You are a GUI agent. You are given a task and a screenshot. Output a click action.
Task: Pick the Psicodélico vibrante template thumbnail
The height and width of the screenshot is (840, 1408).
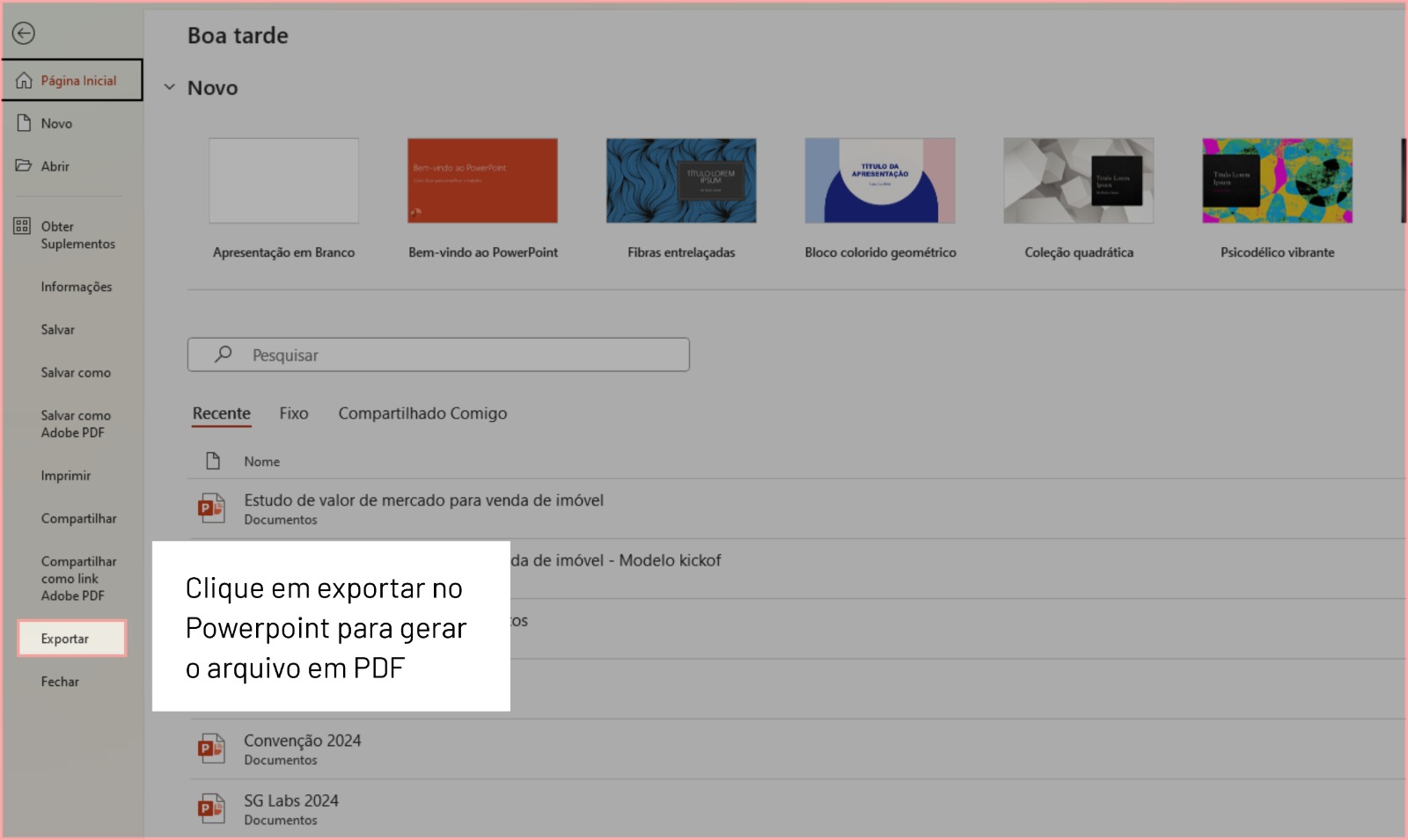click(x=1277, y=181)
